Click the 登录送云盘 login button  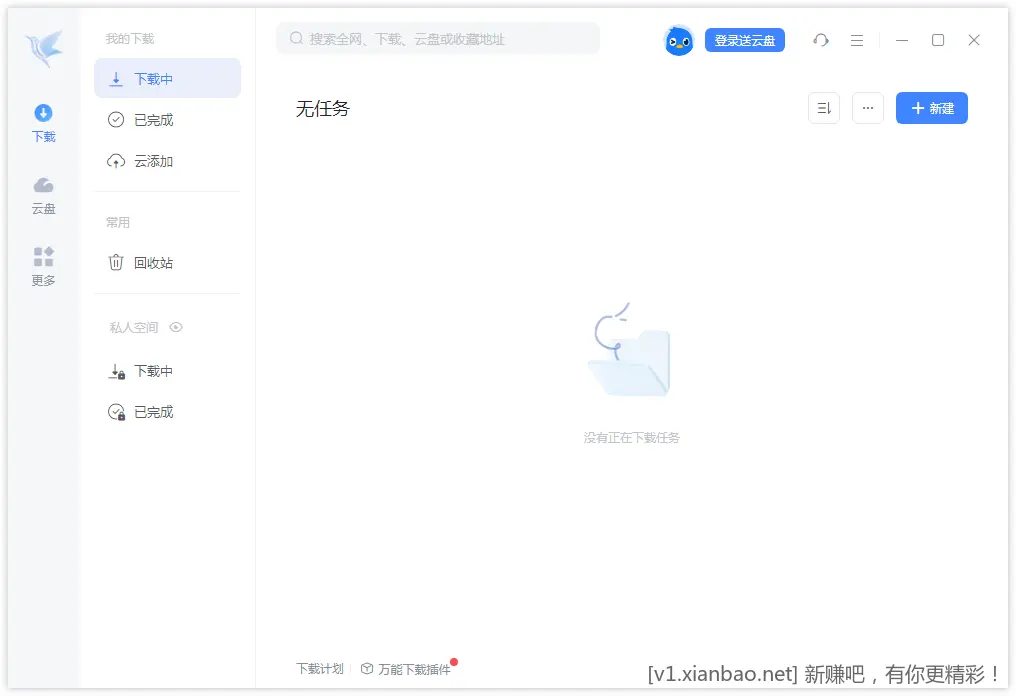point(744,39)
